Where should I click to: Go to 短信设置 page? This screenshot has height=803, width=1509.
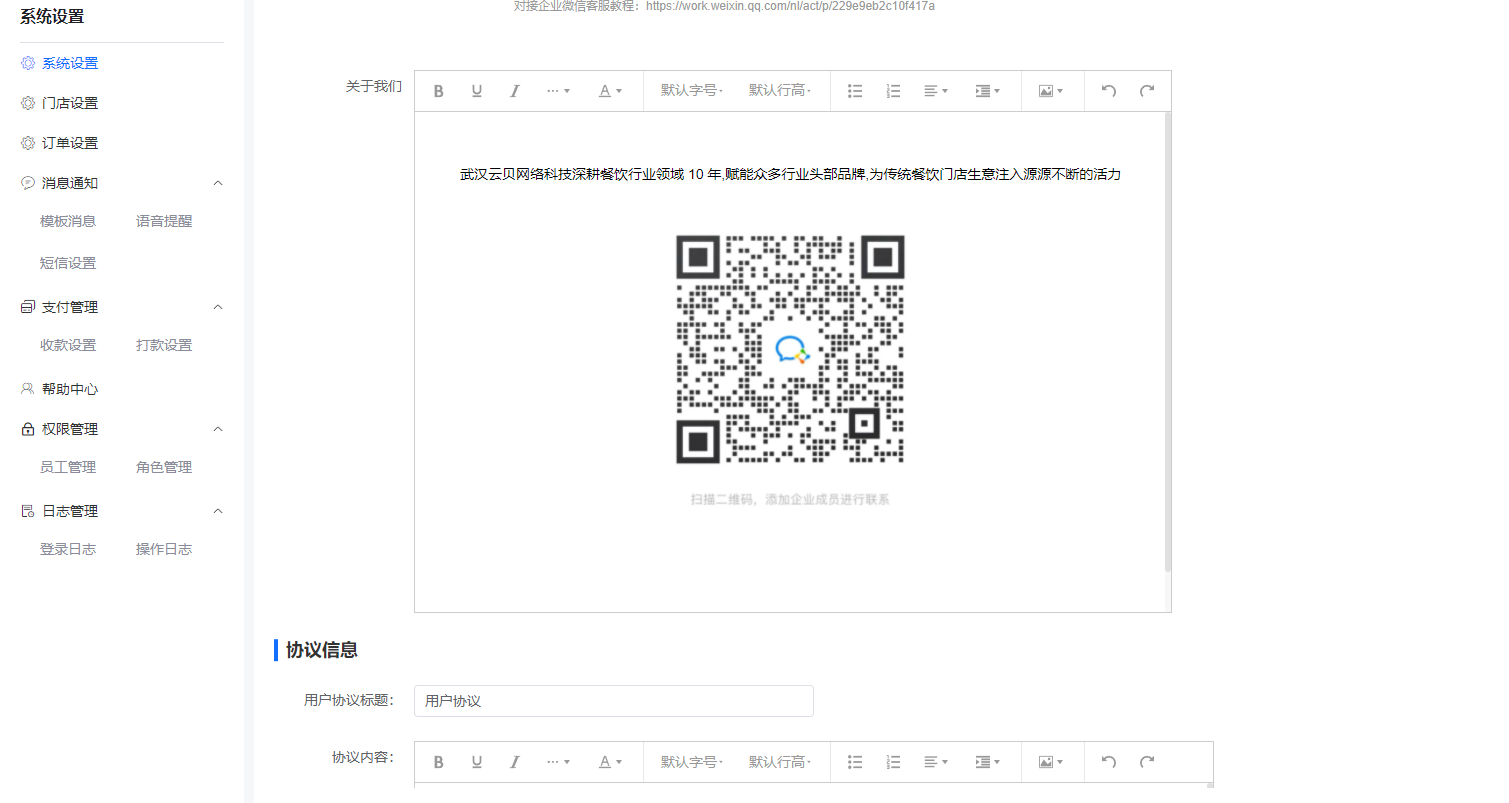(68, 263)
